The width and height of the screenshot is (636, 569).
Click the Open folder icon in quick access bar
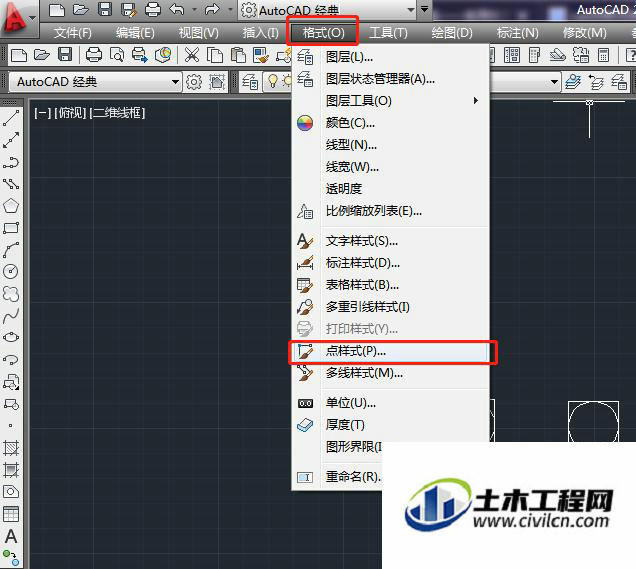pyautogui.click(x=81, y=10)
